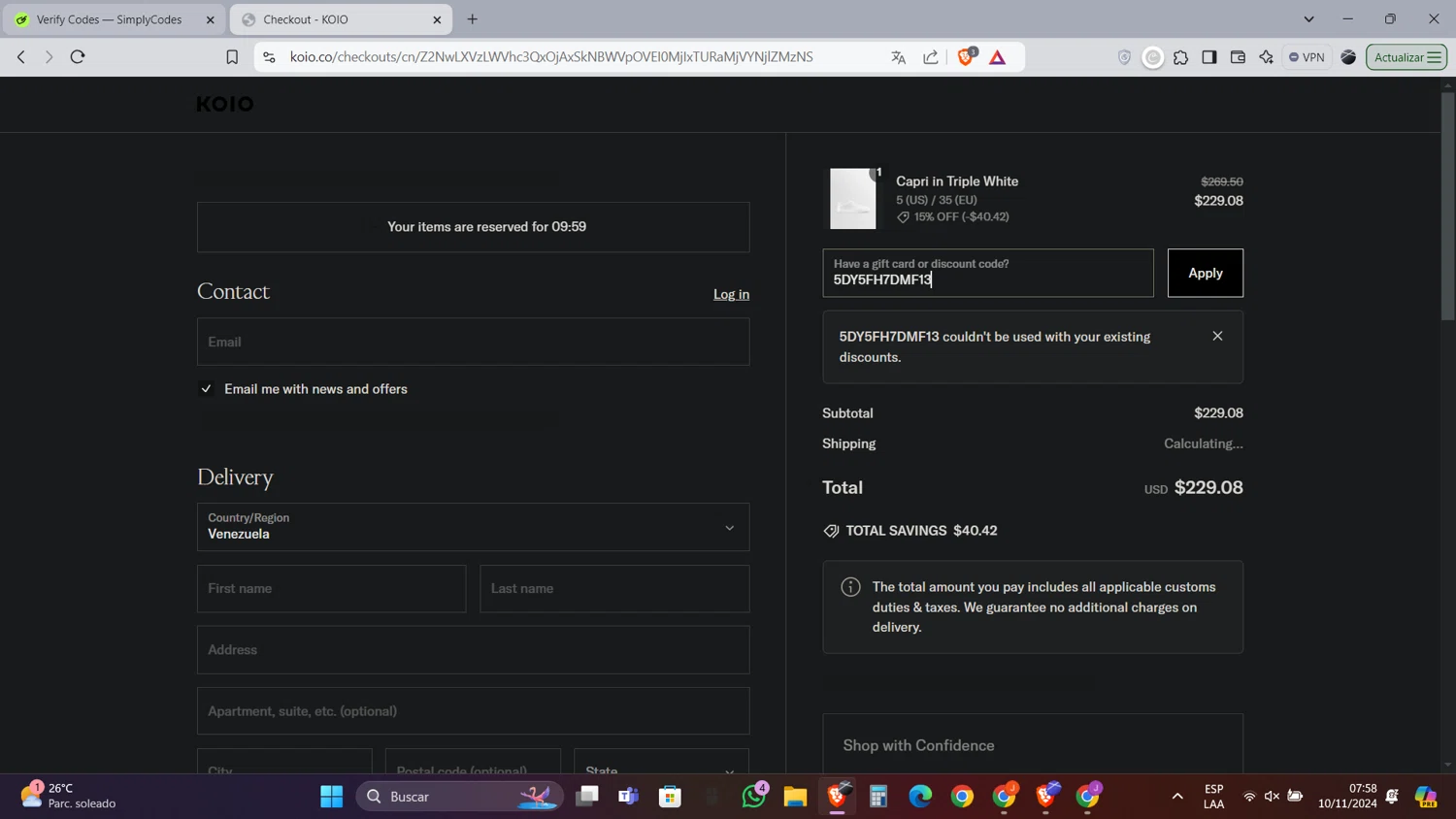Bookmark this page icon
The width and height of the screenshot is (1456, 819).
pyautogui.click(x=232, y=57)
